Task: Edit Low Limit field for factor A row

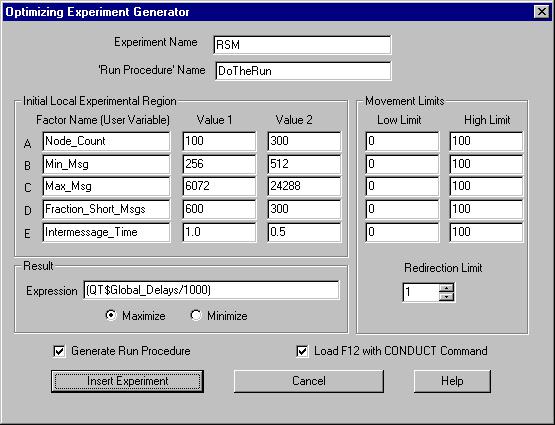Action: tap(402, 141)
